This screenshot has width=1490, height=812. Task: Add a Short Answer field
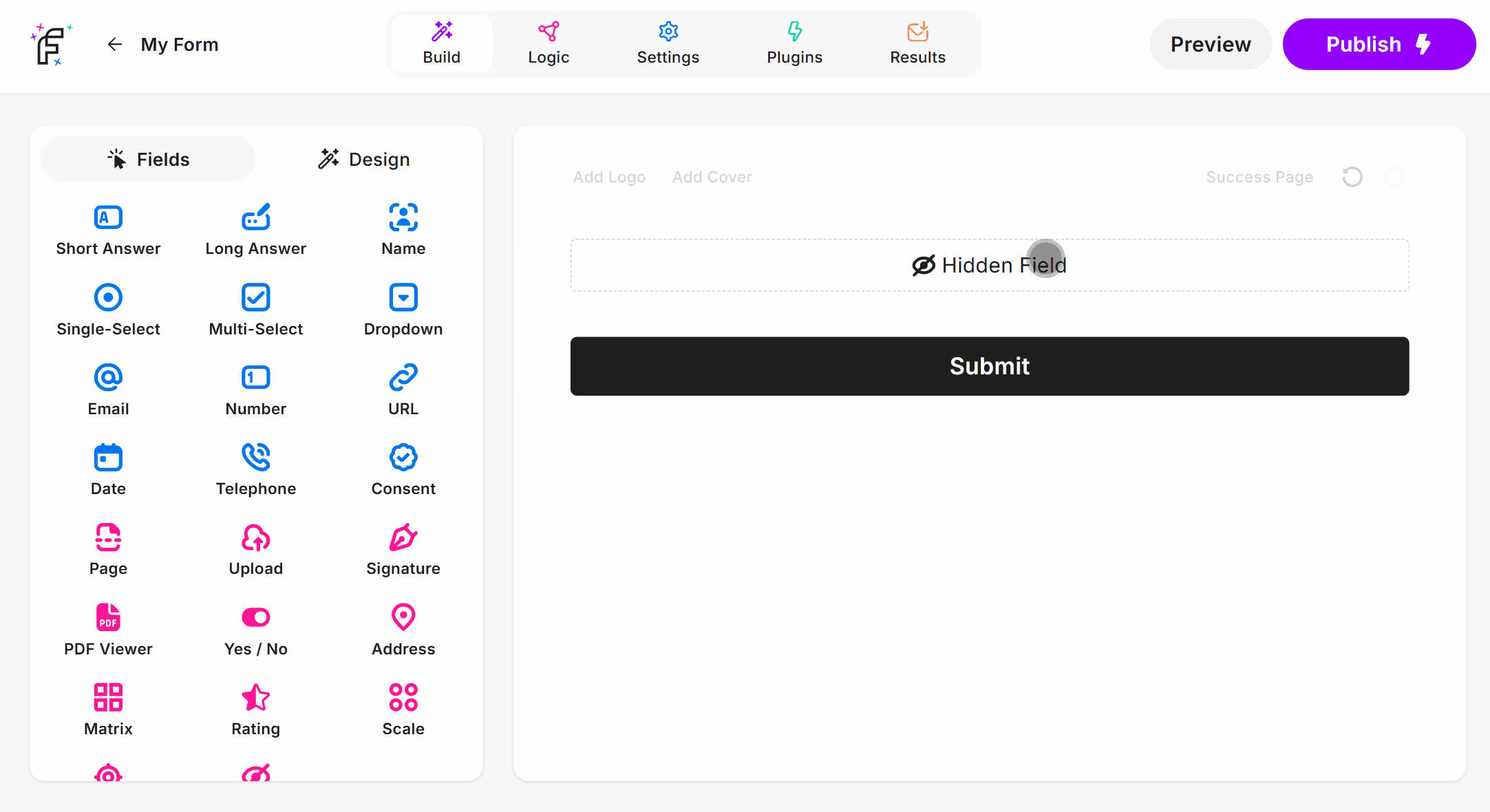(108, 231)
